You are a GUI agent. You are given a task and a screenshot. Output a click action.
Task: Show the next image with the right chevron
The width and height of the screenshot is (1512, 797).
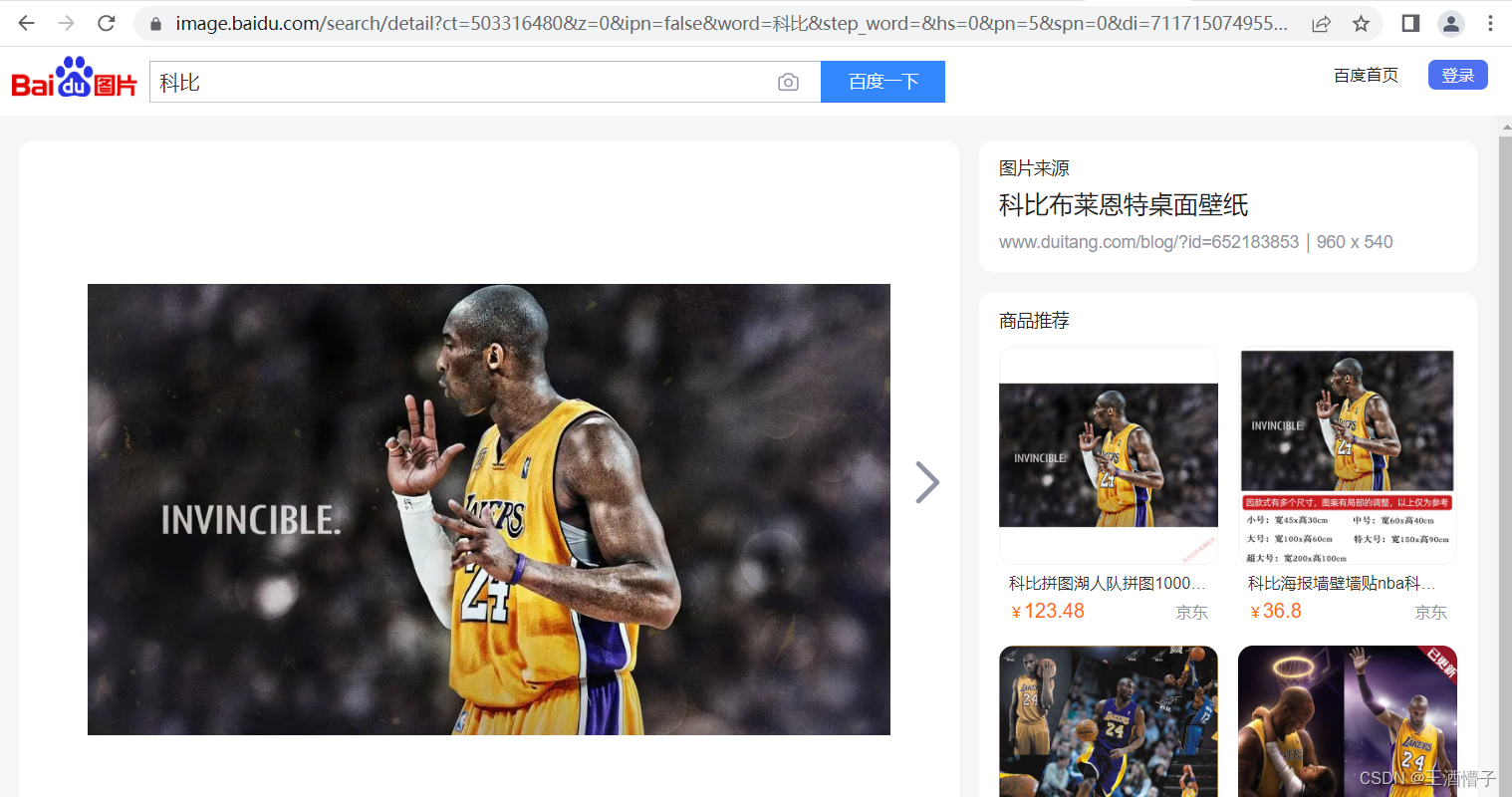point(927,482)
